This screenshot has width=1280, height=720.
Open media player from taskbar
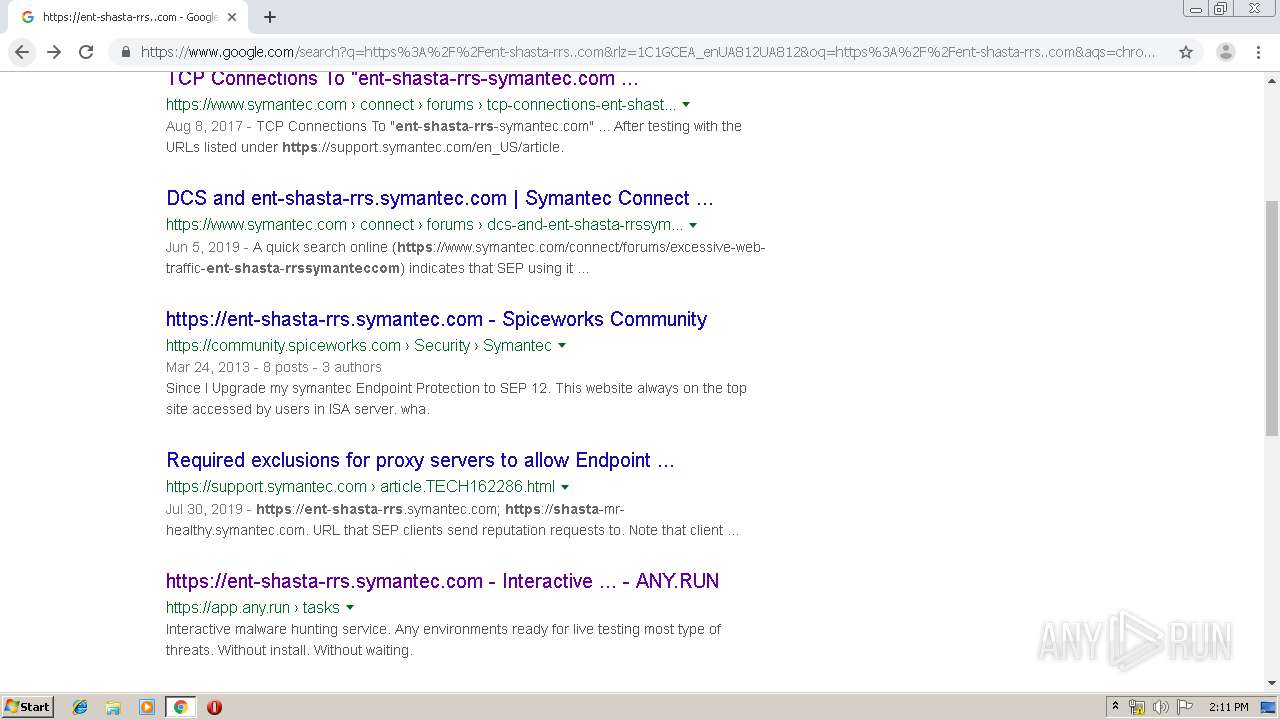click(x=147, y=707)
